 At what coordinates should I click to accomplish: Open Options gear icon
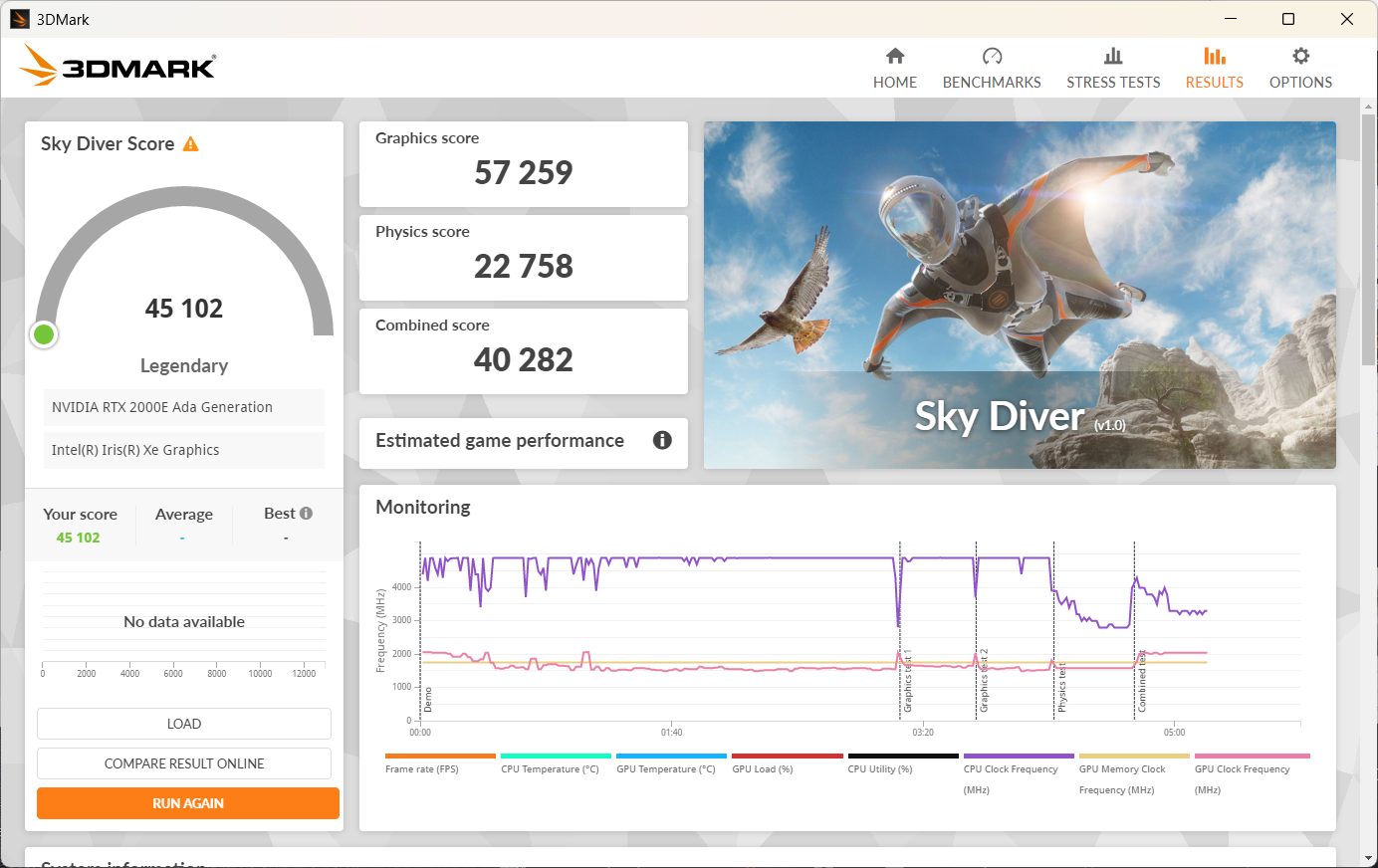[x=1300, y=56]
